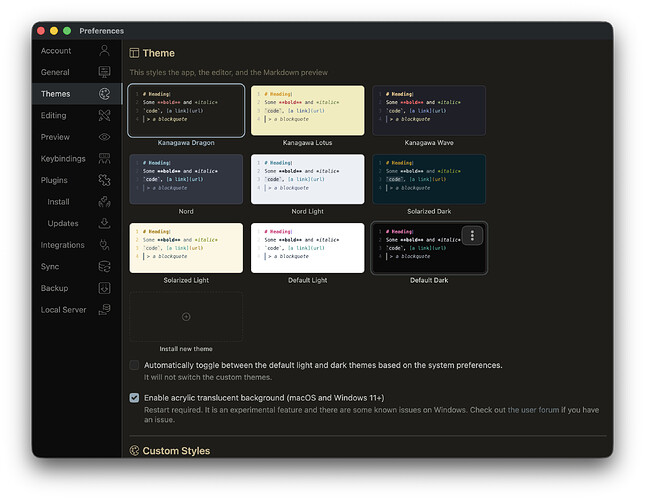Open the Install plugins subsection
This screenshot has width=645, height=500.
[77, 201]
